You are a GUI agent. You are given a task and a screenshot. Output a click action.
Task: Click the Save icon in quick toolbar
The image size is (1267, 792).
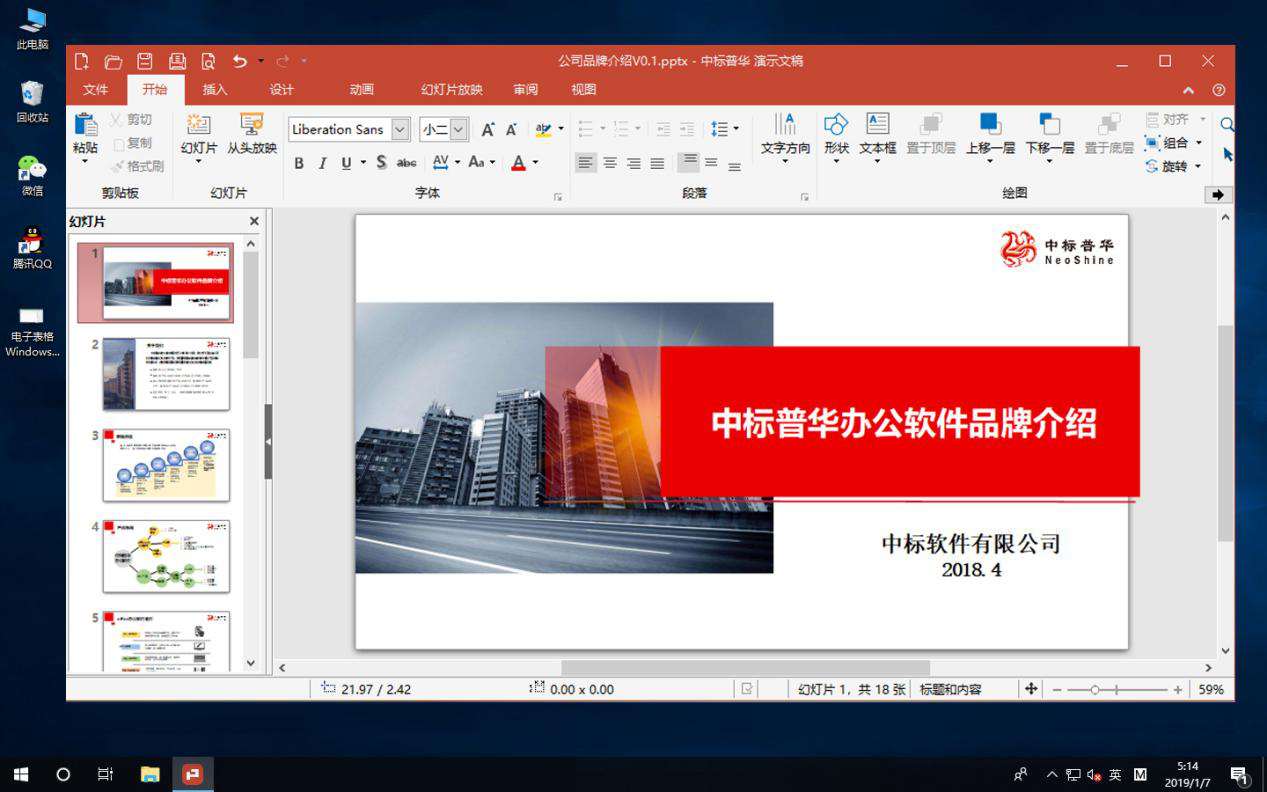[145, 61]
